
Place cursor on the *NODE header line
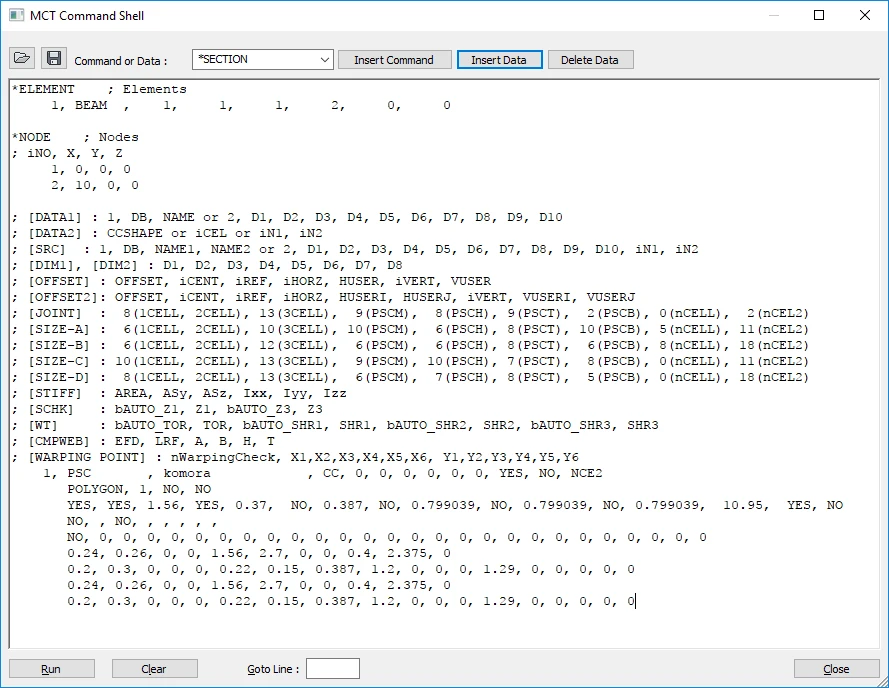(75, 137)
